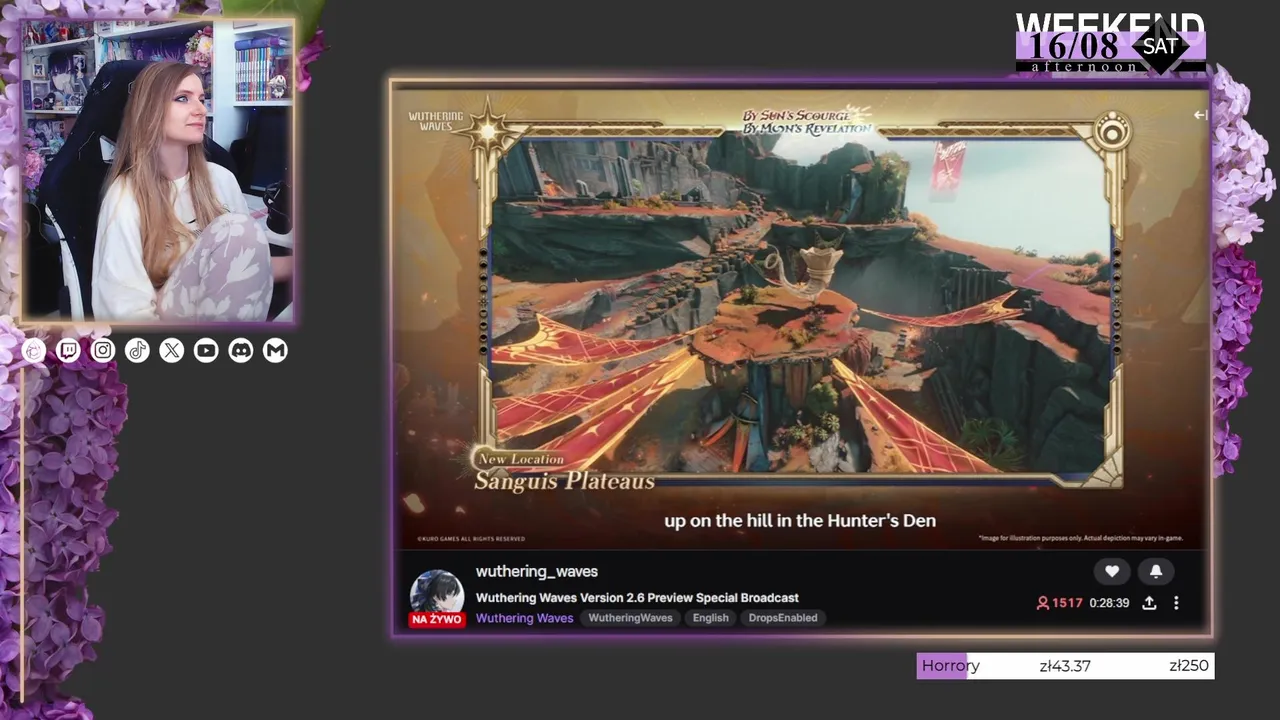This screenshot has width=1280, height=720.
Task: Click the By Sun's Scourge banner title
Action: point(806,121)
